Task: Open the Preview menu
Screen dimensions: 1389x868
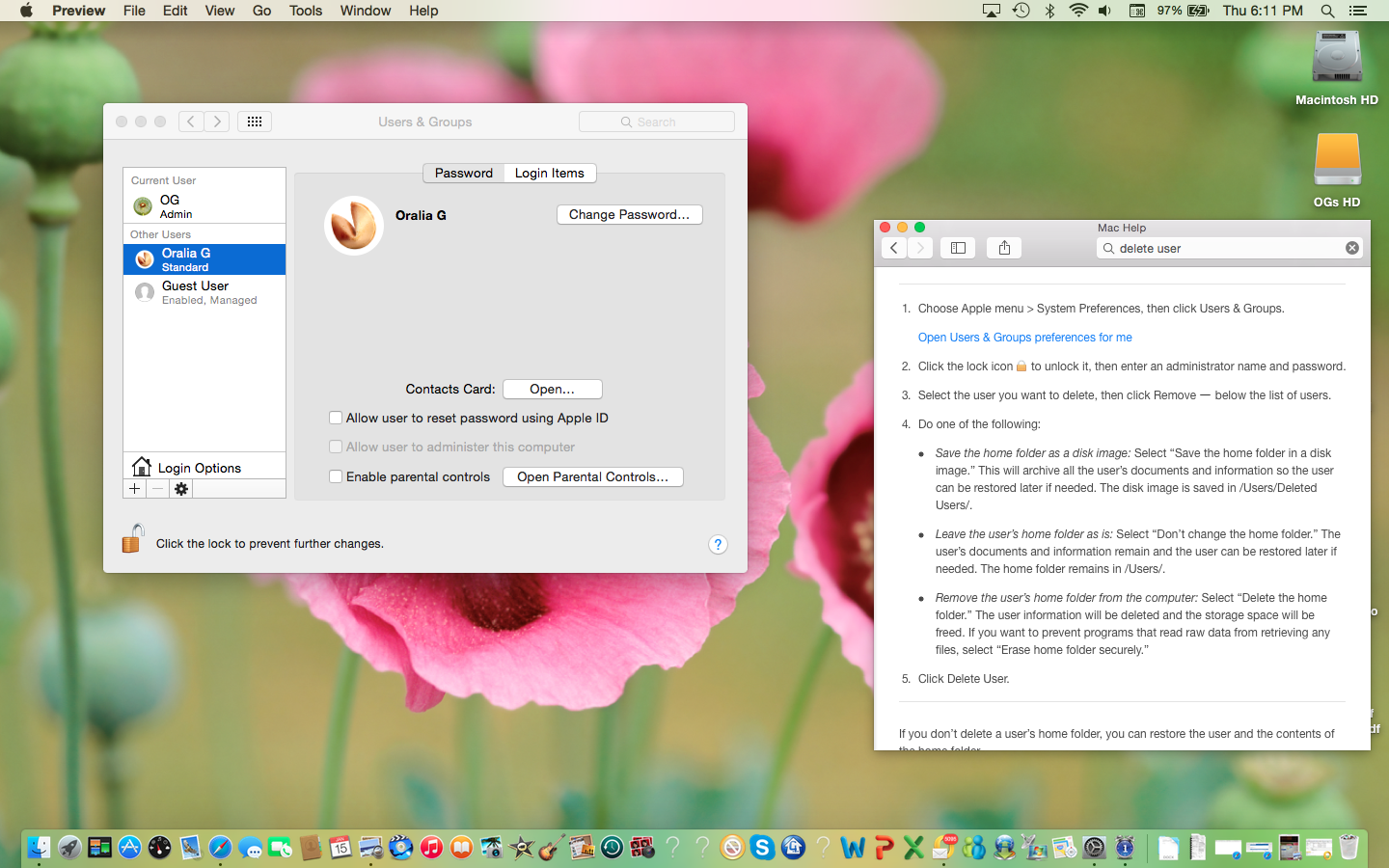Action: point(79,11)
